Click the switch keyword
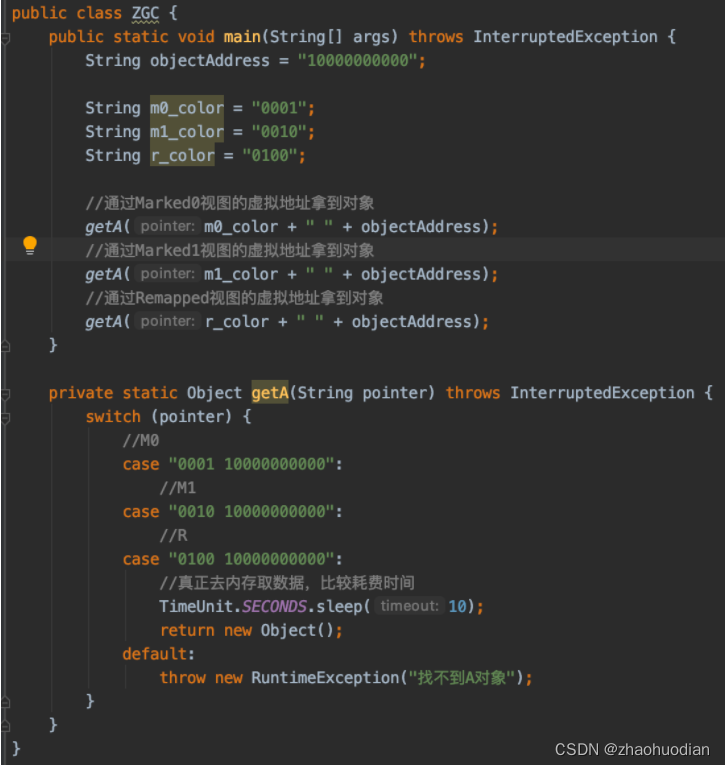The width and height of the screenshot is (725, 766). coord(113,417)
